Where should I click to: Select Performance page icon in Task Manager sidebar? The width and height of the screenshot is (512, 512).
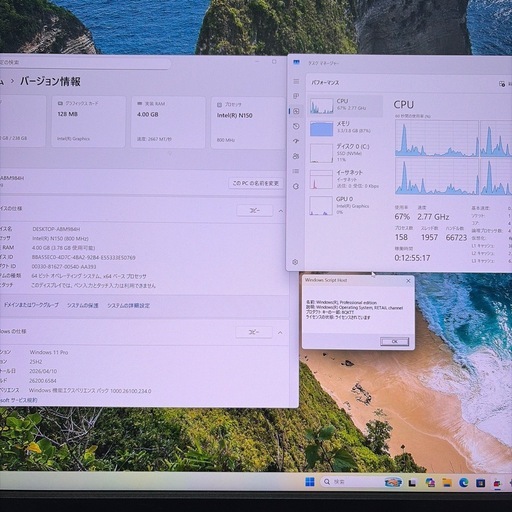tap(296, 111)
